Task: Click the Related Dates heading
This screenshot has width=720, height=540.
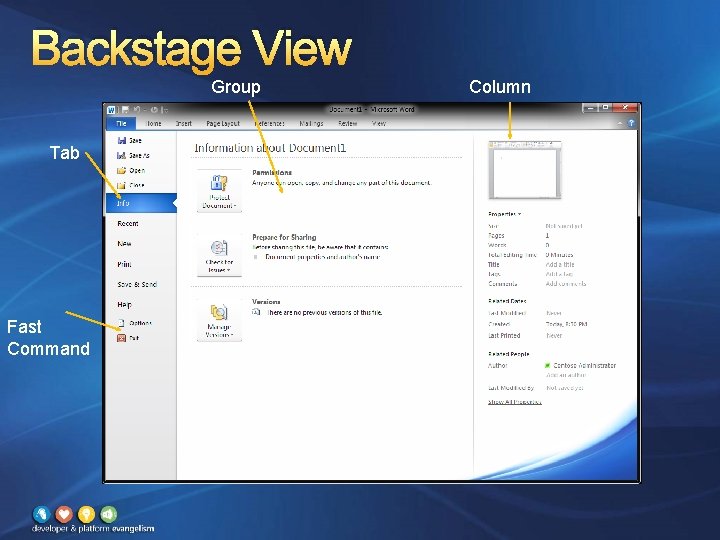Action: pyautogui.click(x=507, y=301)
